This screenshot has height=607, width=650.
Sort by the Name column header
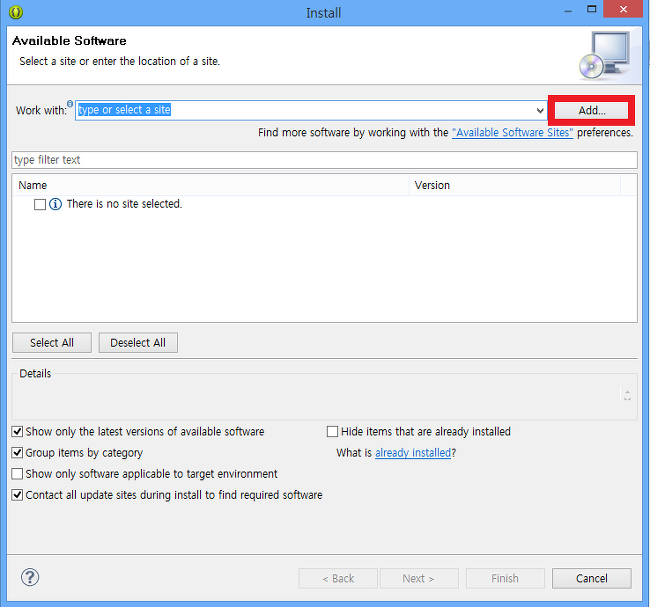(211, 185)
